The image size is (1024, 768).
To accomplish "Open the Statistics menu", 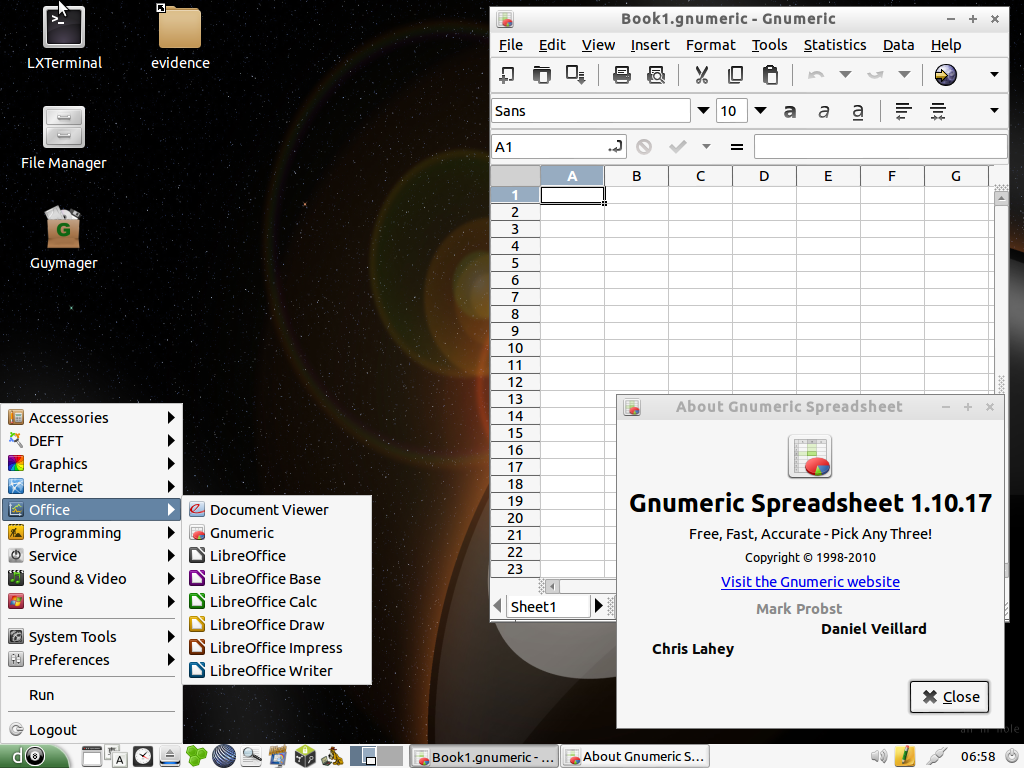I will point(835,45).
